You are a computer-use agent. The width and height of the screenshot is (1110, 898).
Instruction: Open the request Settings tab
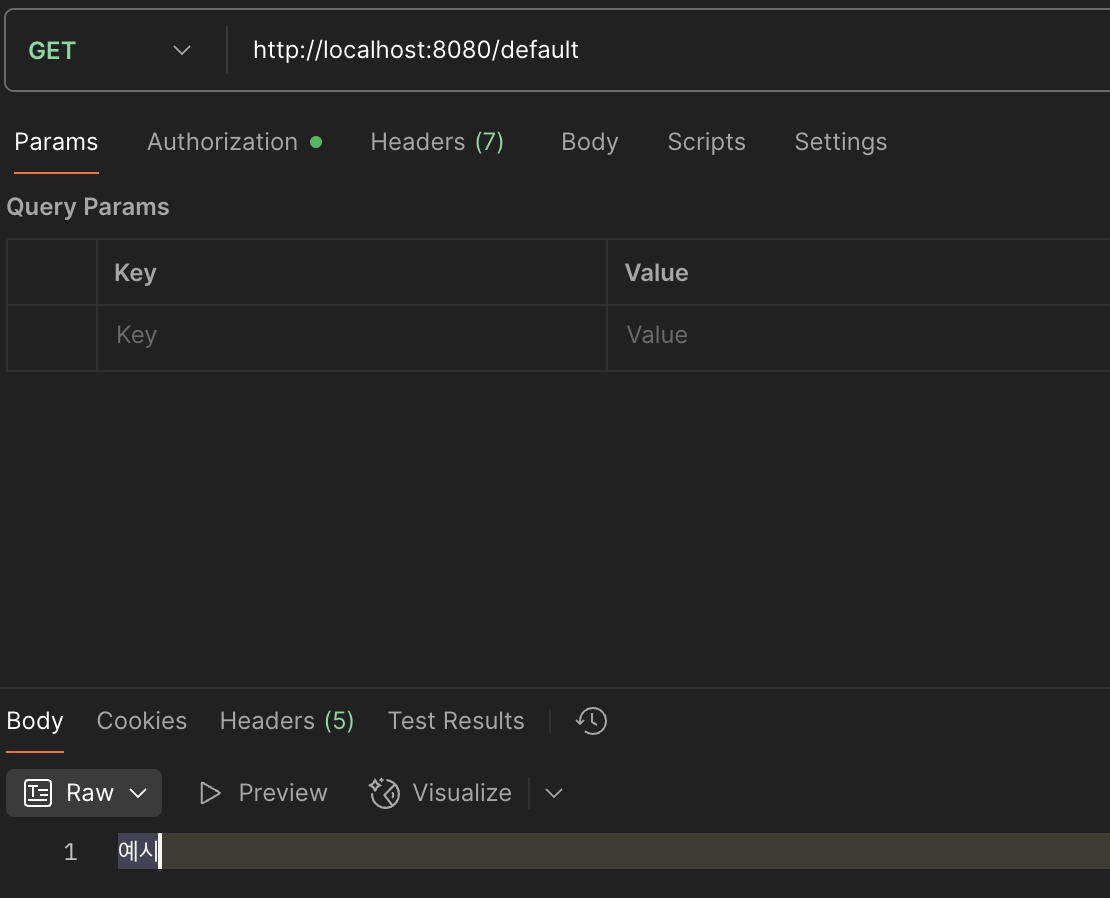[840, 142]
